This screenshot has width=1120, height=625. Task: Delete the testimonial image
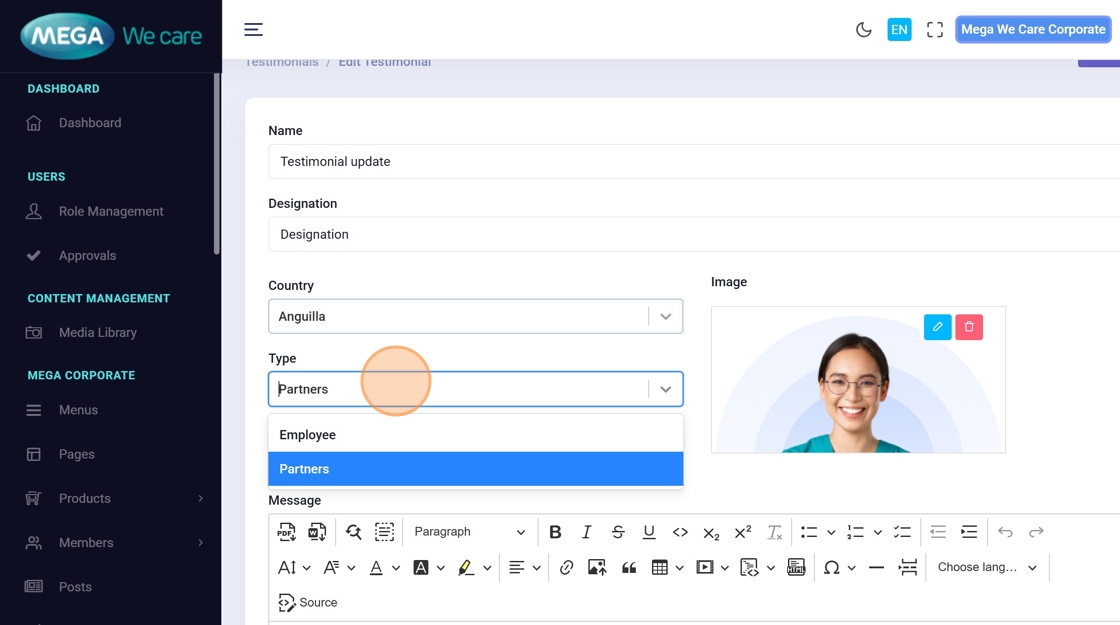coord(969,327)
